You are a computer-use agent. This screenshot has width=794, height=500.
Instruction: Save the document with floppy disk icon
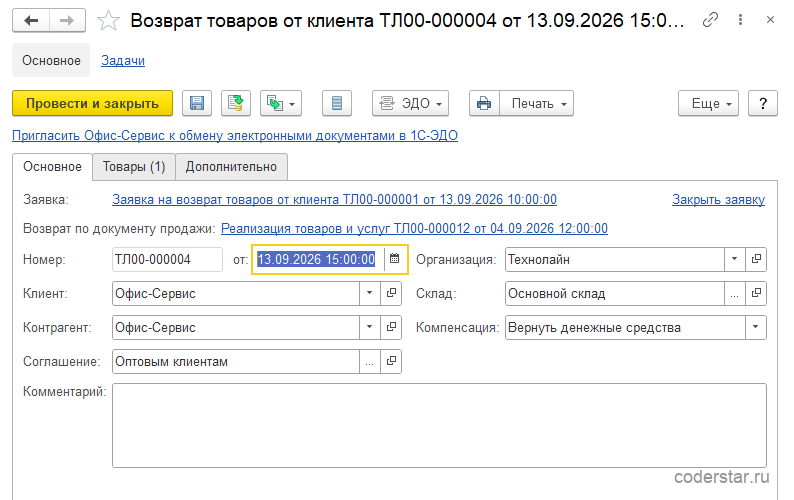(197, 103)
